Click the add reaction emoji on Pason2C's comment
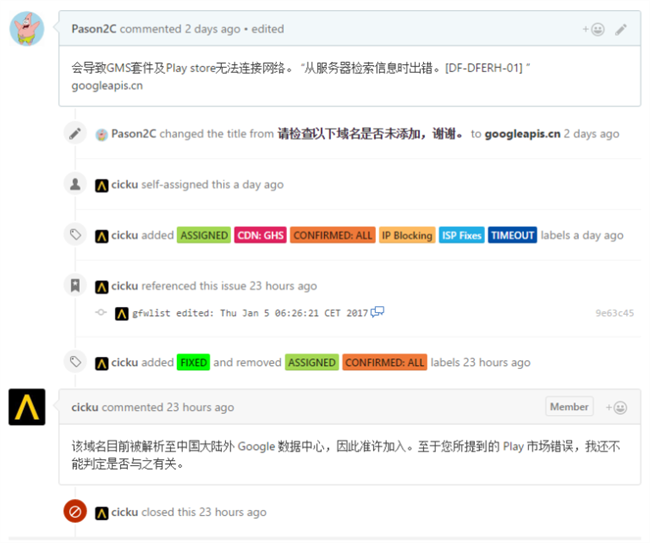The image size is (650, 543). [596, 29]
